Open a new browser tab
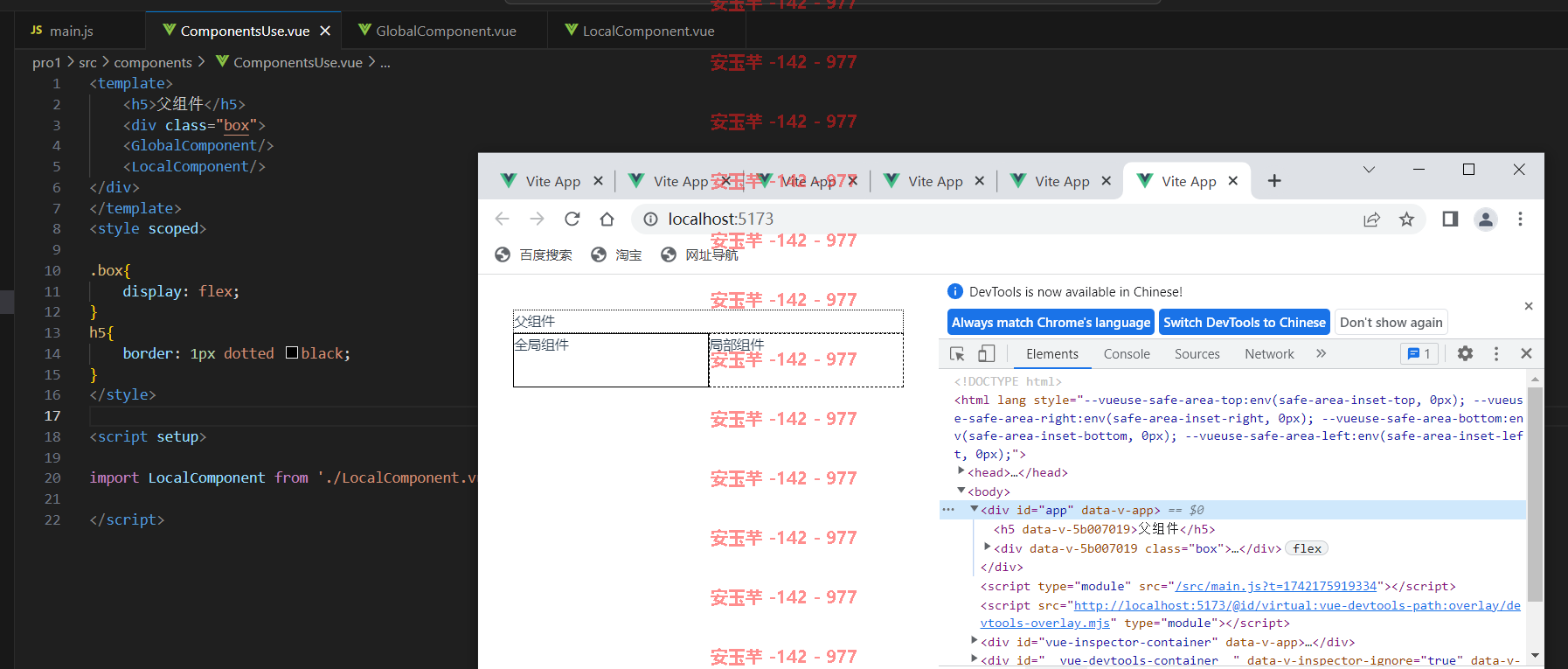This screenshot has width=1568, height=669. pyautogui.click(x=1274, y=180)
